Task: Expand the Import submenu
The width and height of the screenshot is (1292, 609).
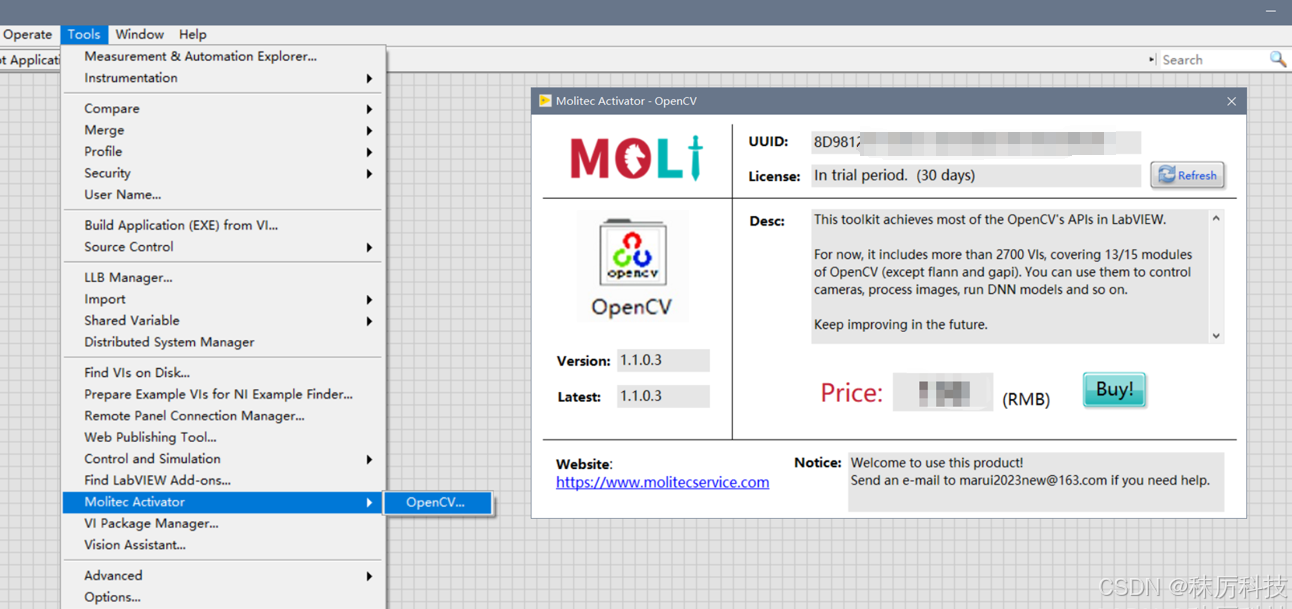Action: coord(223,299)
